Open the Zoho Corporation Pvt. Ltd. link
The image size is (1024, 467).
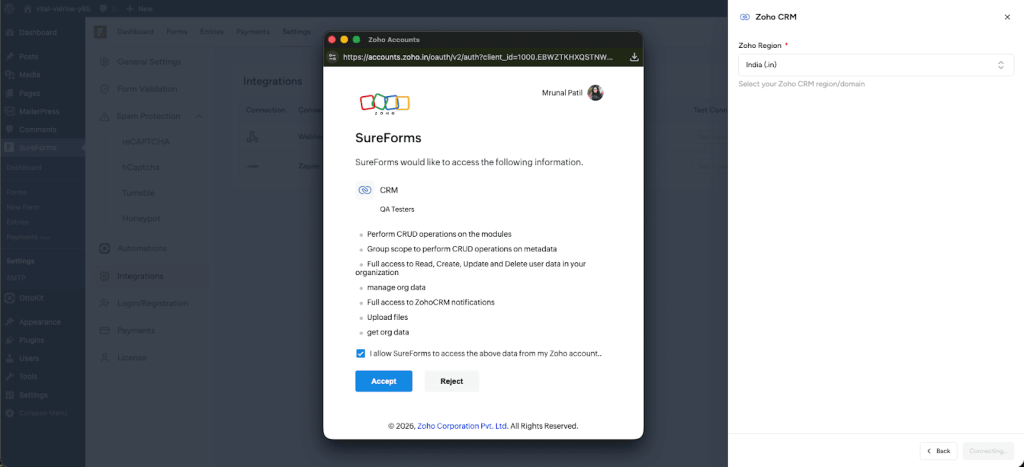[x=462, y=426]
